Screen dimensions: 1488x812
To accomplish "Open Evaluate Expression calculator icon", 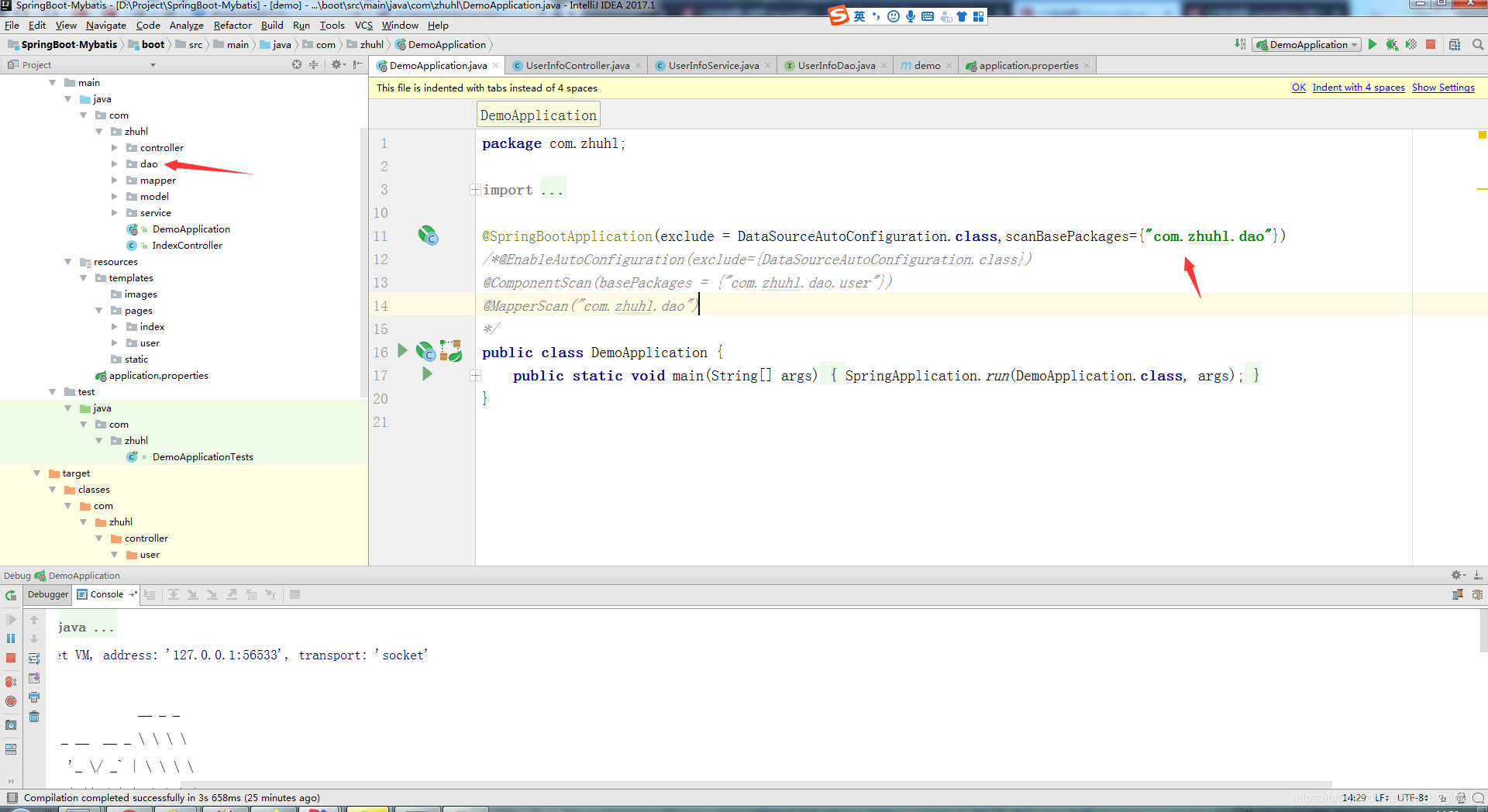I will (x=294, y=595).
